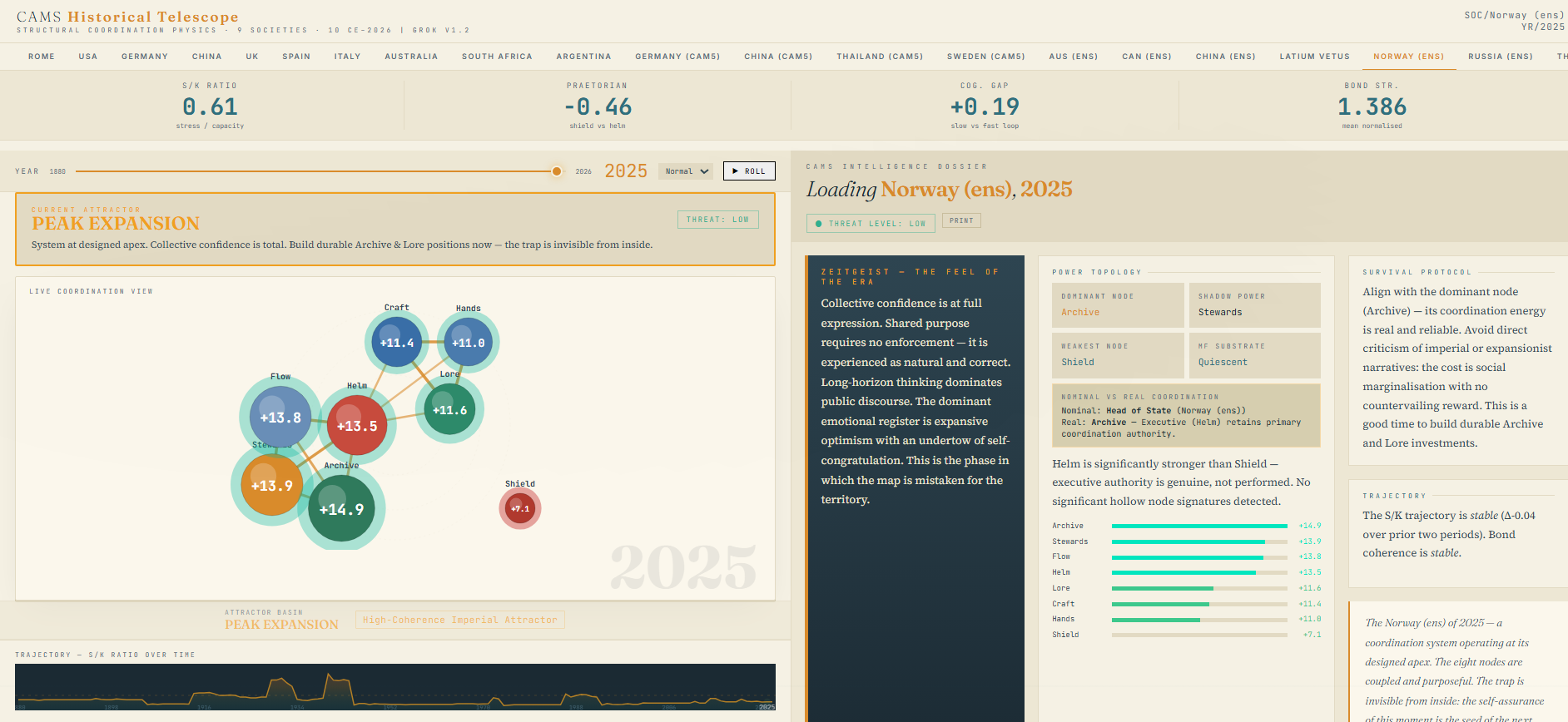
Task: Switch to the ROME tab
Action: point(42,57)
